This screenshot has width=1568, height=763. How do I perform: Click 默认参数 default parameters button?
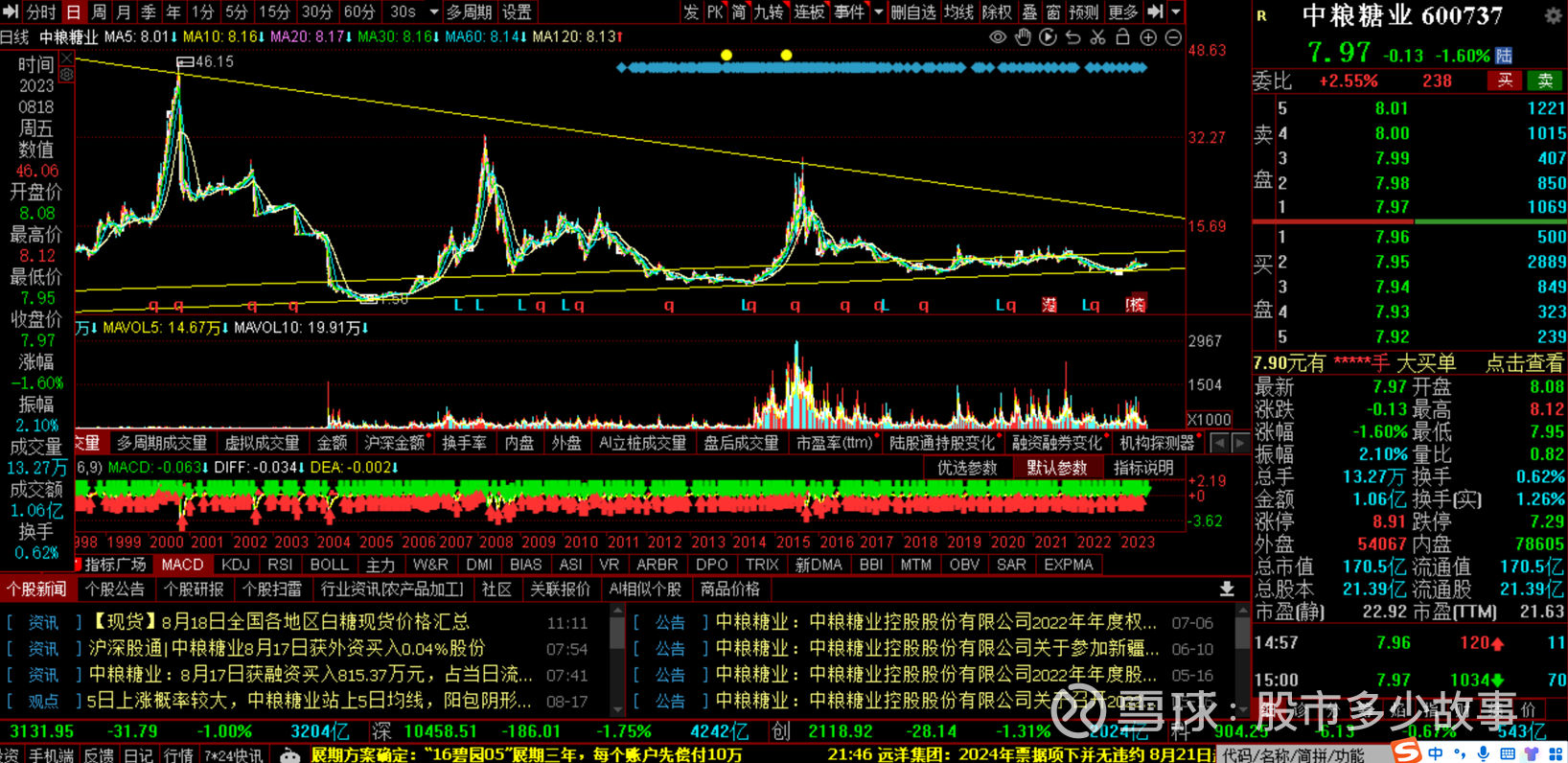click(1056, 468)
